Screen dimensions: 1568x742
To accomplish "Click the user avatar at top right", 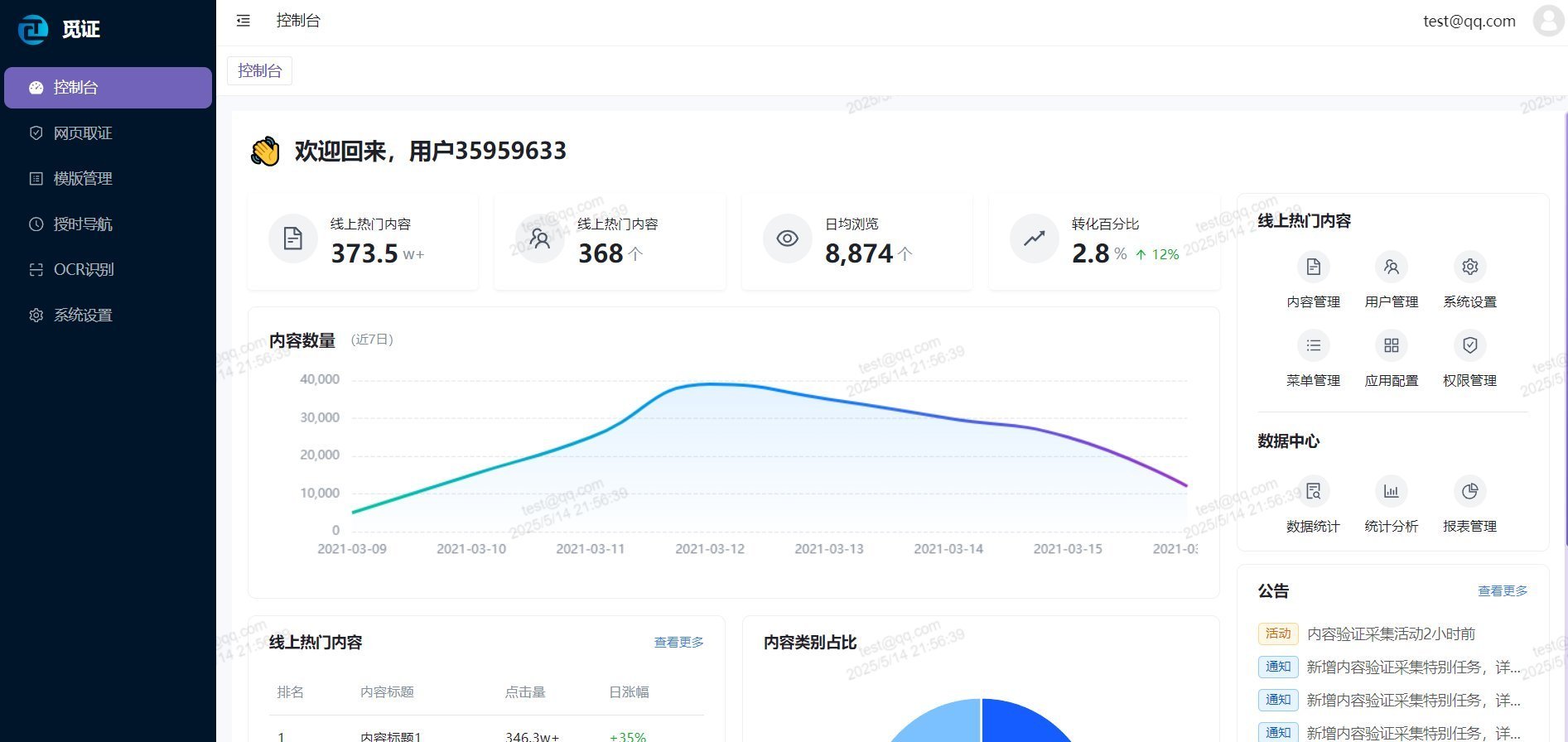I will click(1547, 21).
